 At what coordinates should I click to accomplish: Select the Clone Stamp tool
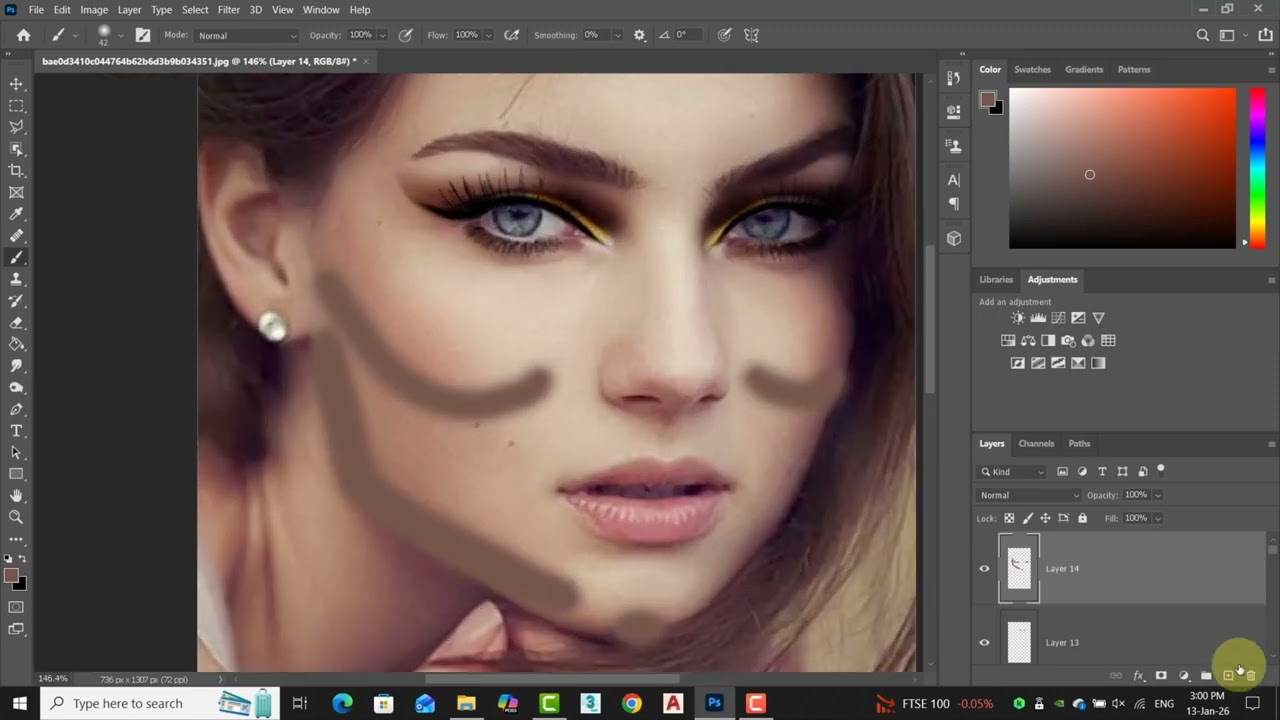(x=16, y=279)
